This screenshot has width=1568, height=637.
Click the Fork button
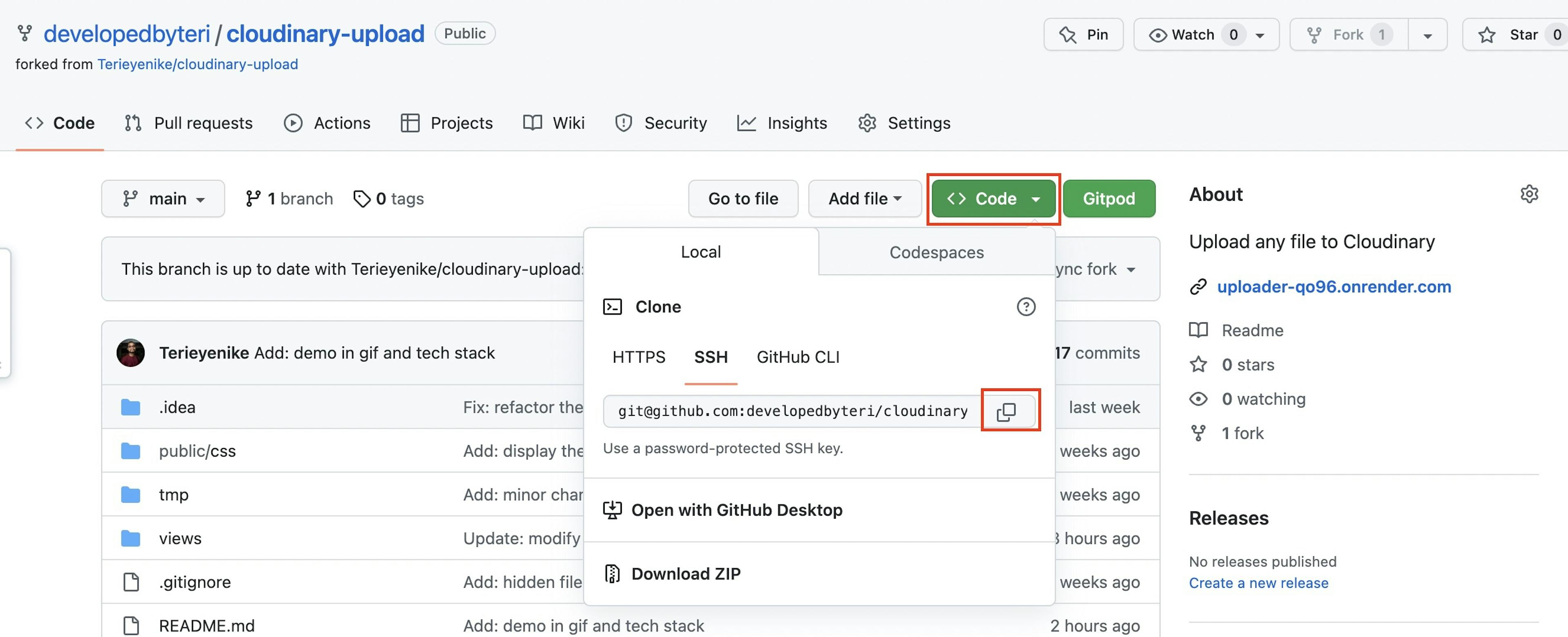click(1348, 35)
